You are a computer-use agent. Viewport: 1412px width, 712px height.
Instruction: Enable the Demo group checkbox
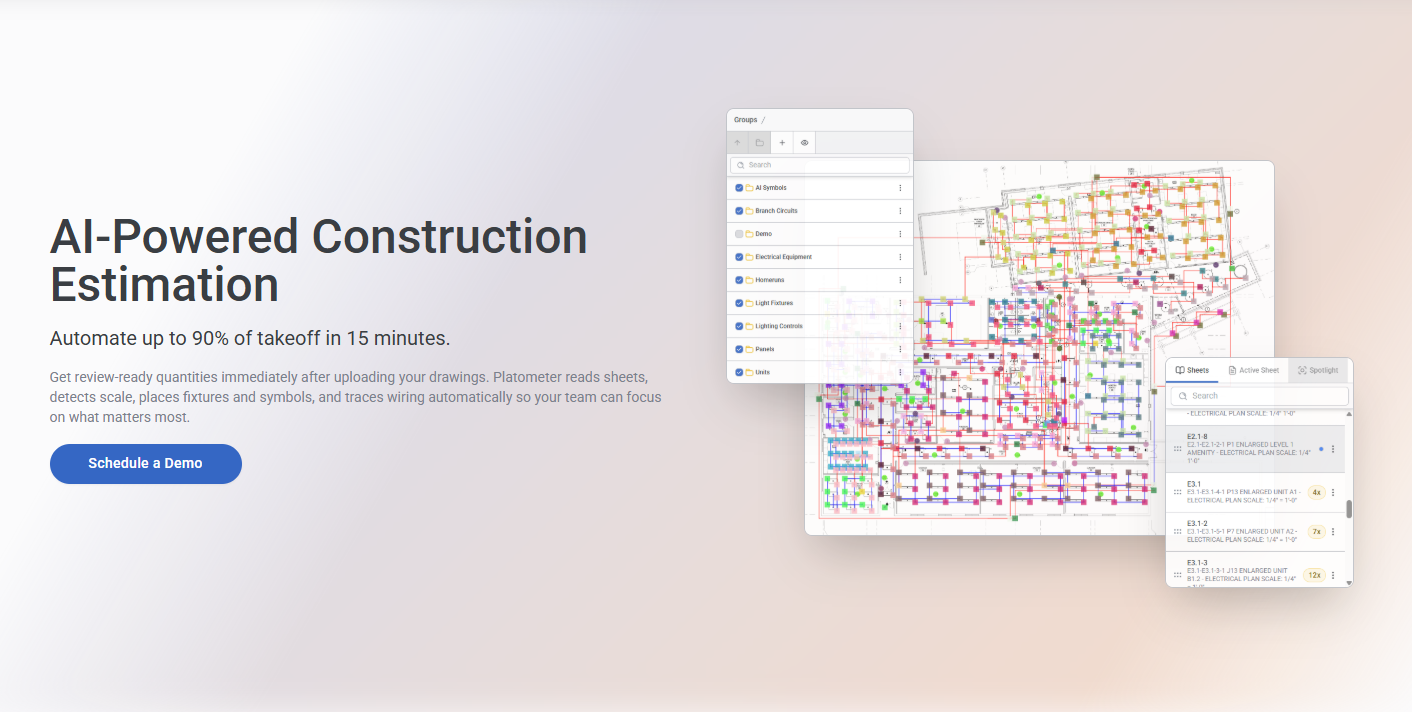(738, 233)
